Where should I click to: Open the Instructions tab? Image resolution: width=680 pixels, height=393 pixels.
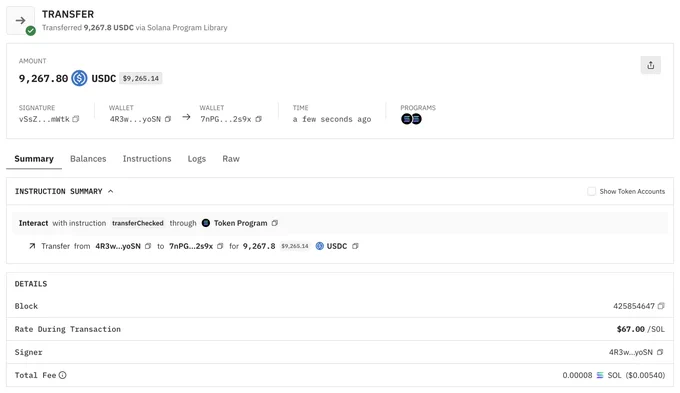(147, 159)
